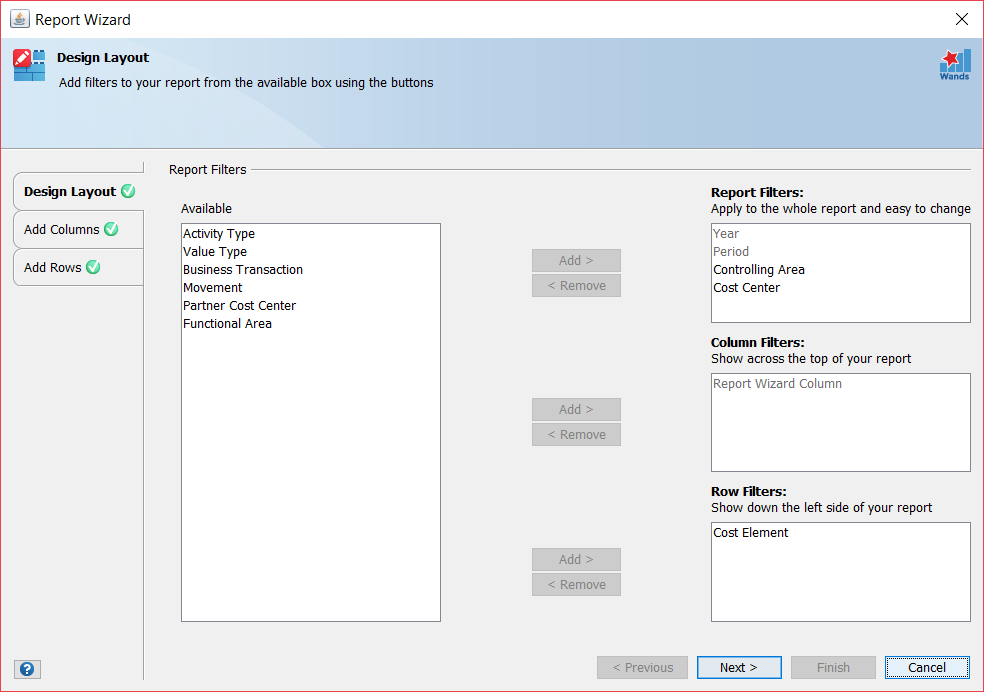Click Add beside the Column Filters box
Screen dimensions: 984x692
(x=576, y=409)
